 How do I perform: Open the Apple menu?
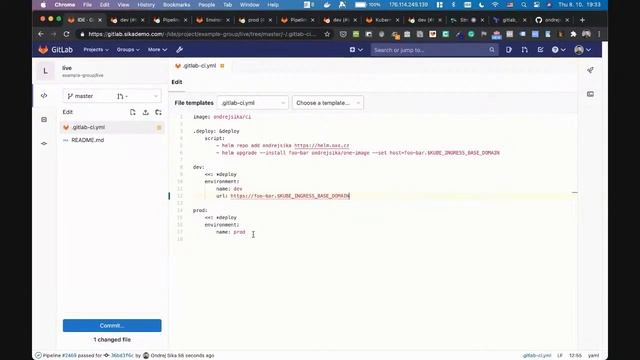point(44,5)
